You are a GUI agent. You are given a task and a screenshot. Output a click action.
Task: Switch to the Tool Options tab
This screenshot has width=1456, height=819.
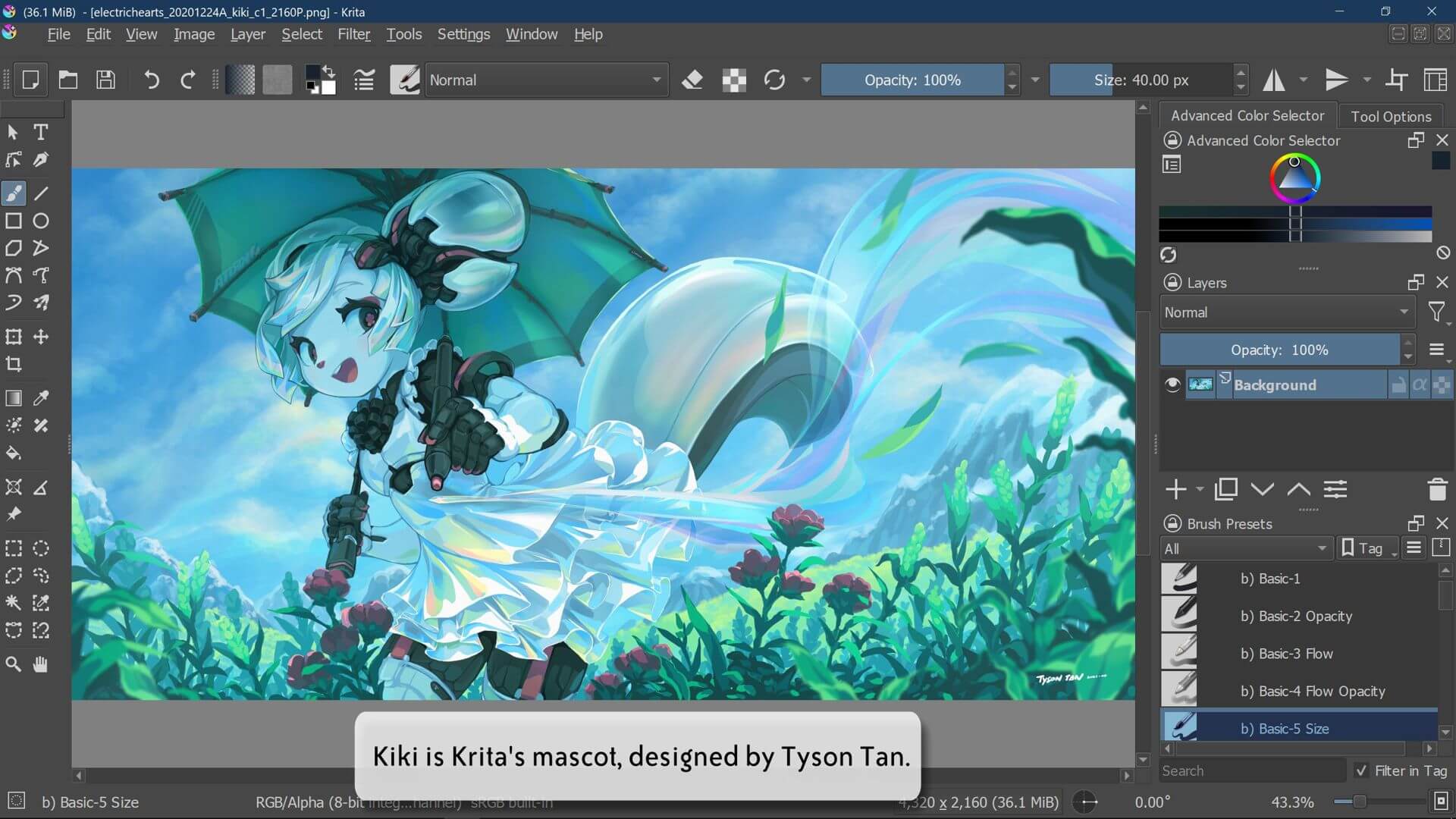click(x=1392, y=115)
